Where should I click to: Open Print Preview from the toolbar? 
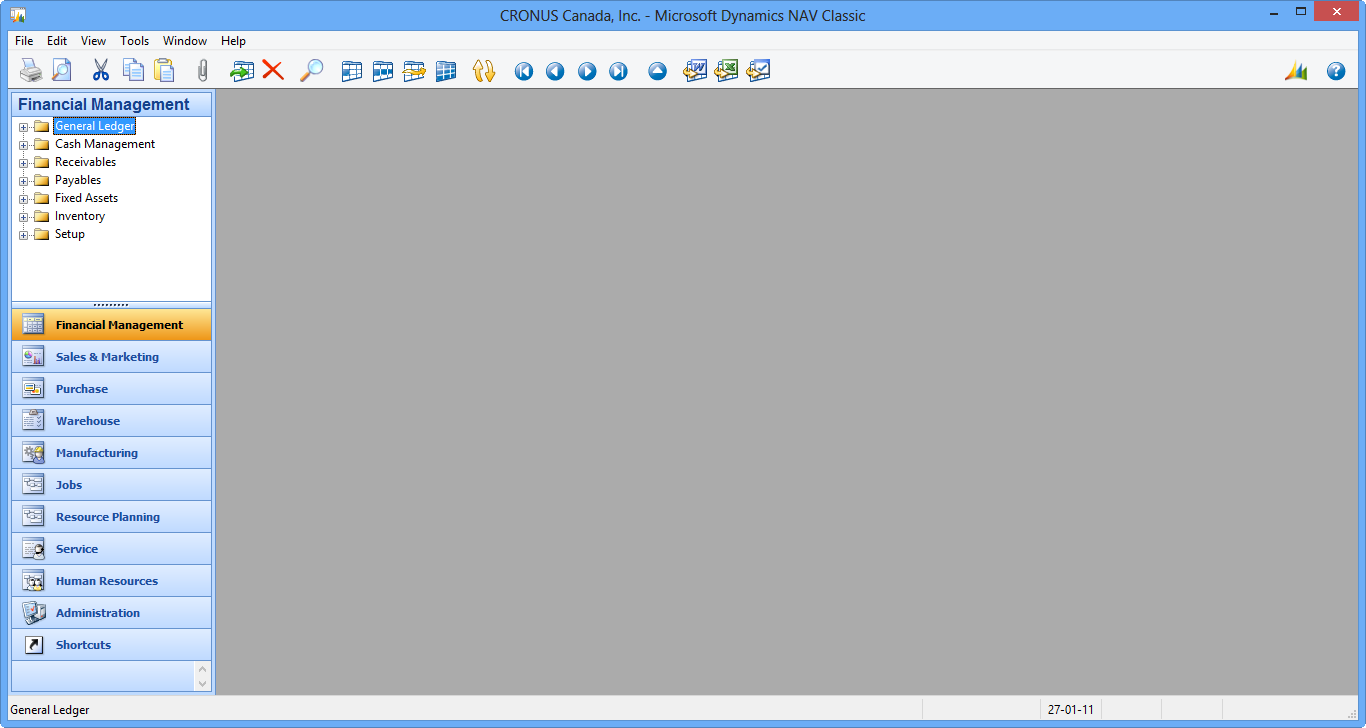point(62,71)
